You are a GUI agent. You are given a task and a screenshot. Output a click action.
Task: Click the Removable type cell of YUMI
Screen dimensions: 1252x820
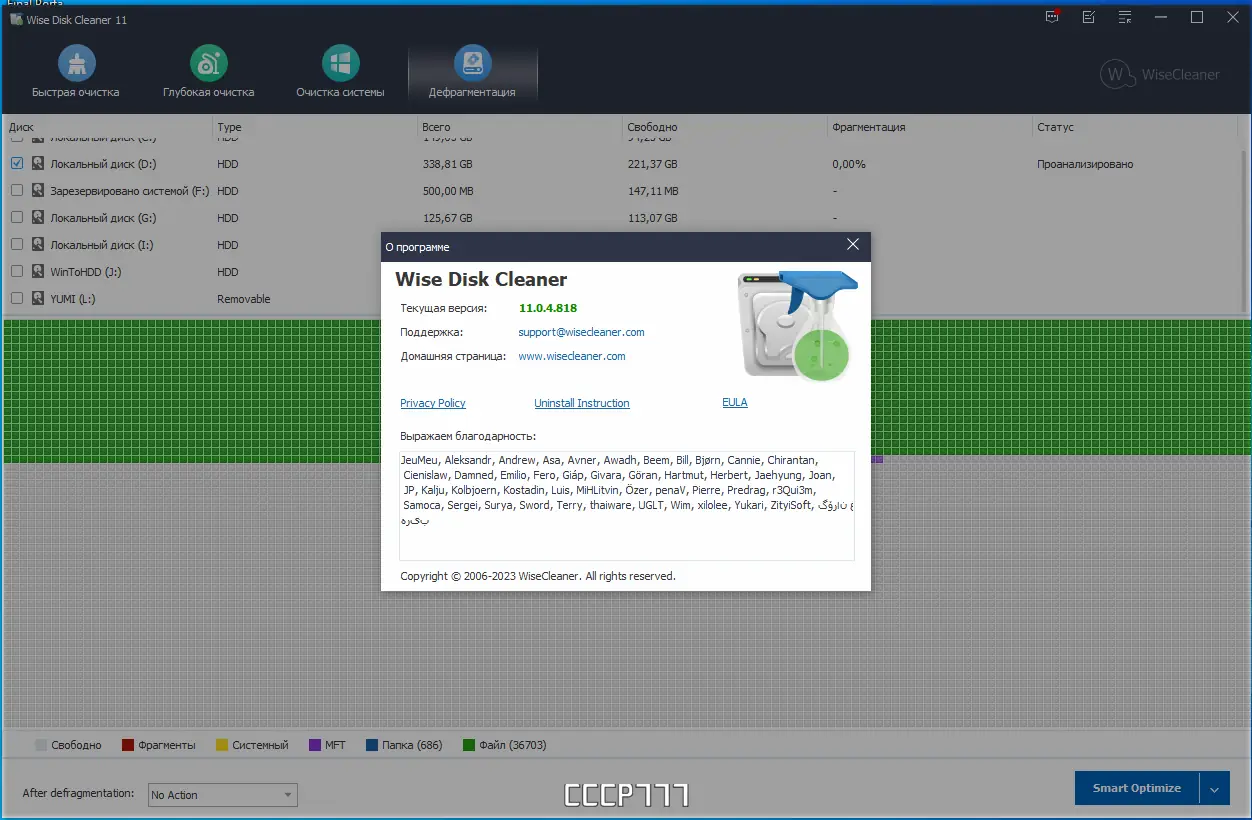pos(244,299)
